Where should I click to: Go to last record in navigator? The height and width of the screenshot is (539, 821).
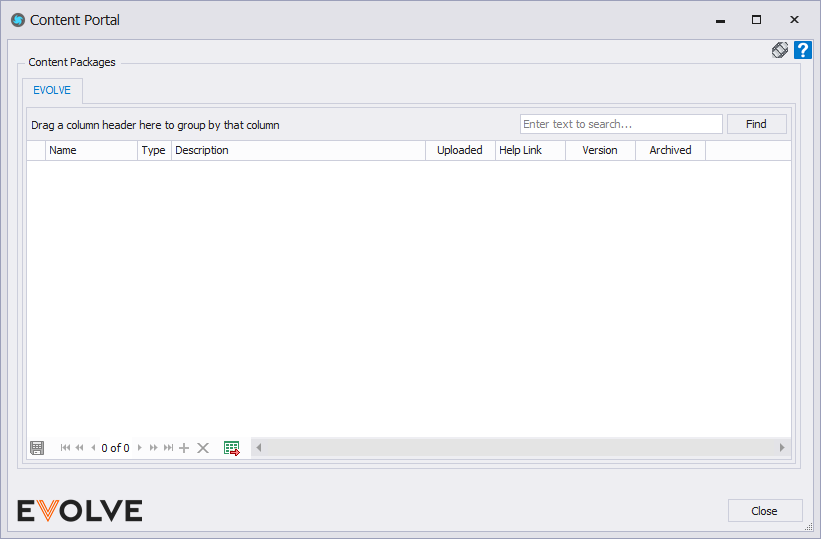point(168,448)
